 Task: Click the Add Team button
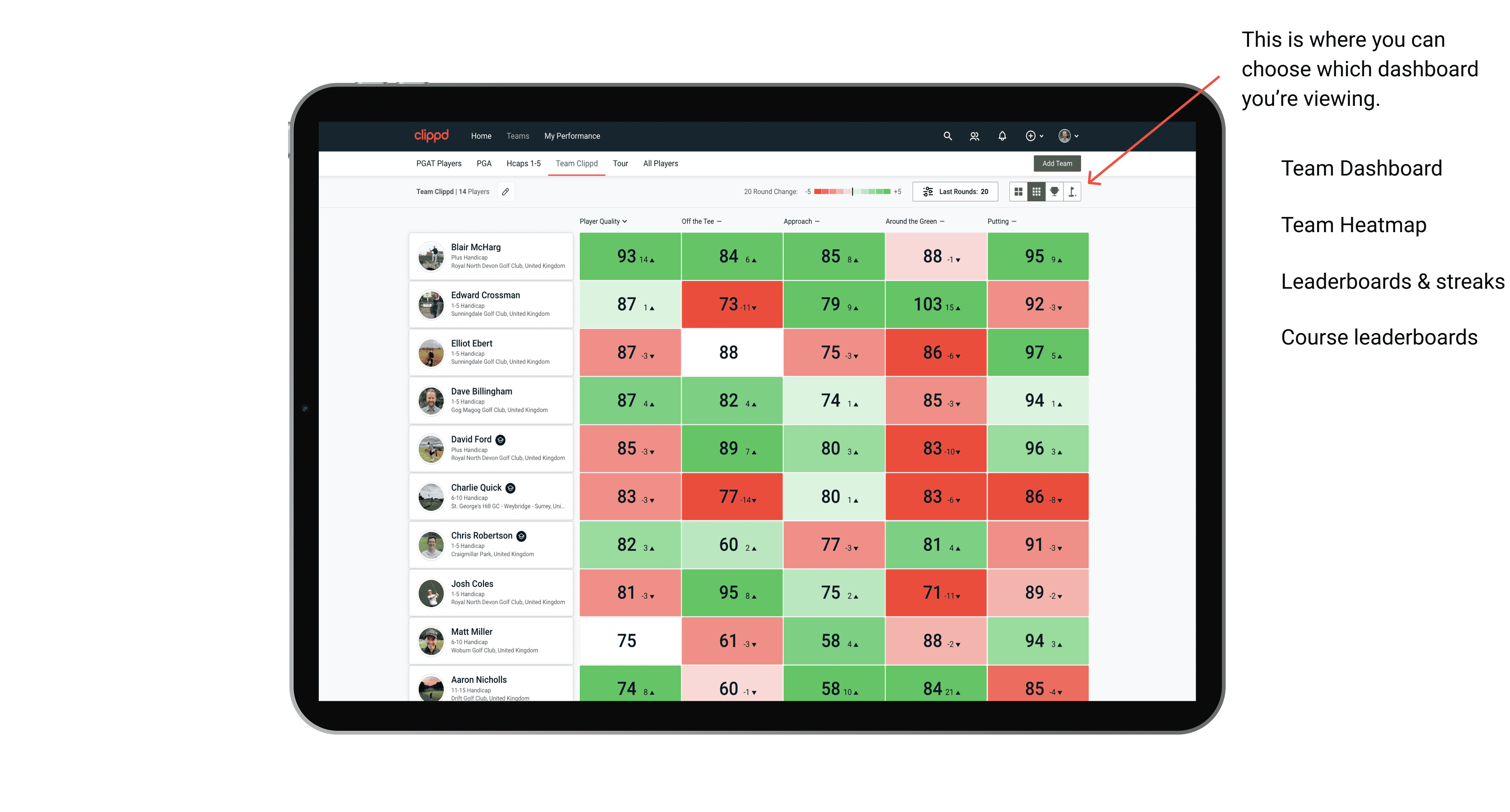[x=1058, y=163]
